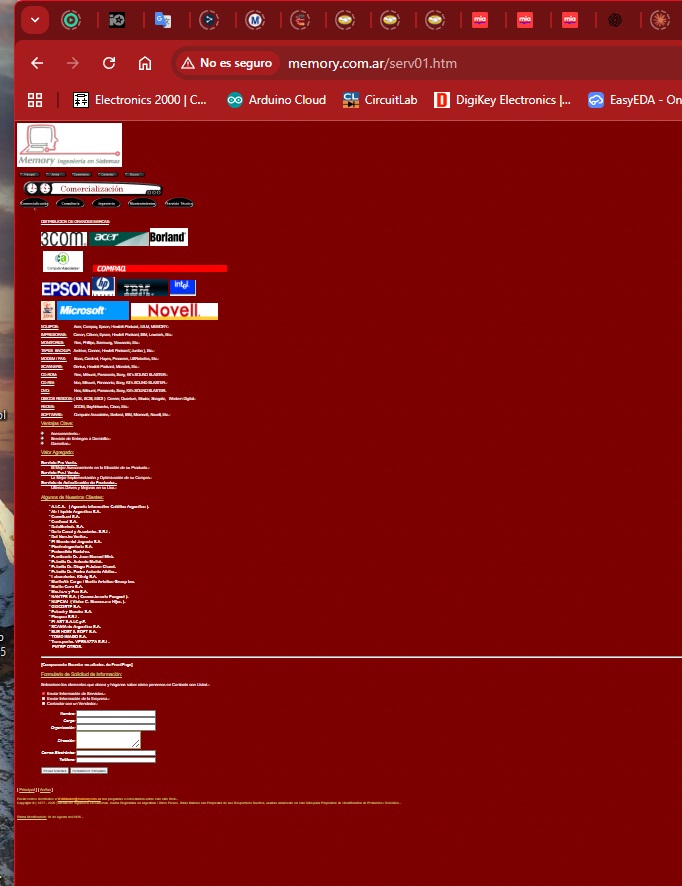Open the Arriba footer link
Screen dimensions: 682x886
45,790
